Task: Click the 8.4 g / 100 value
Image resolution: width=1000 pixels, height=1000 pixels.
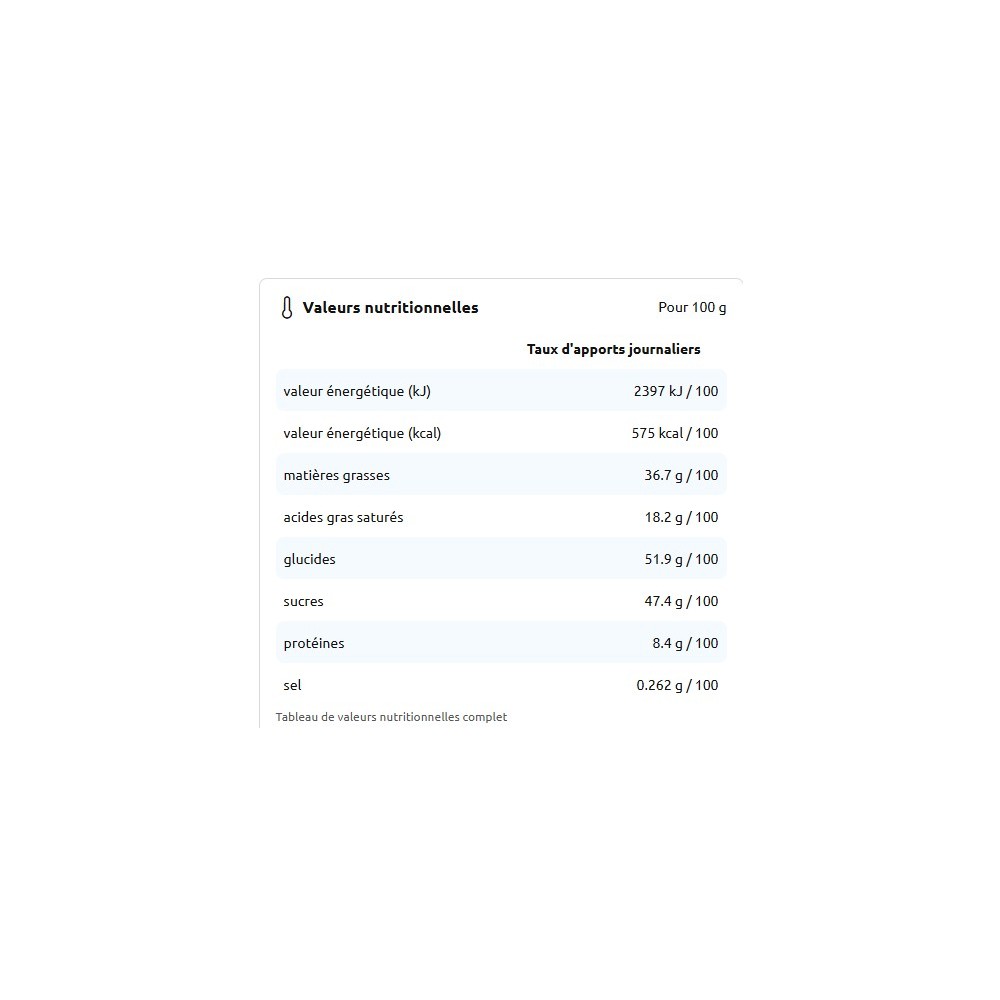Action: pos(685,643)
